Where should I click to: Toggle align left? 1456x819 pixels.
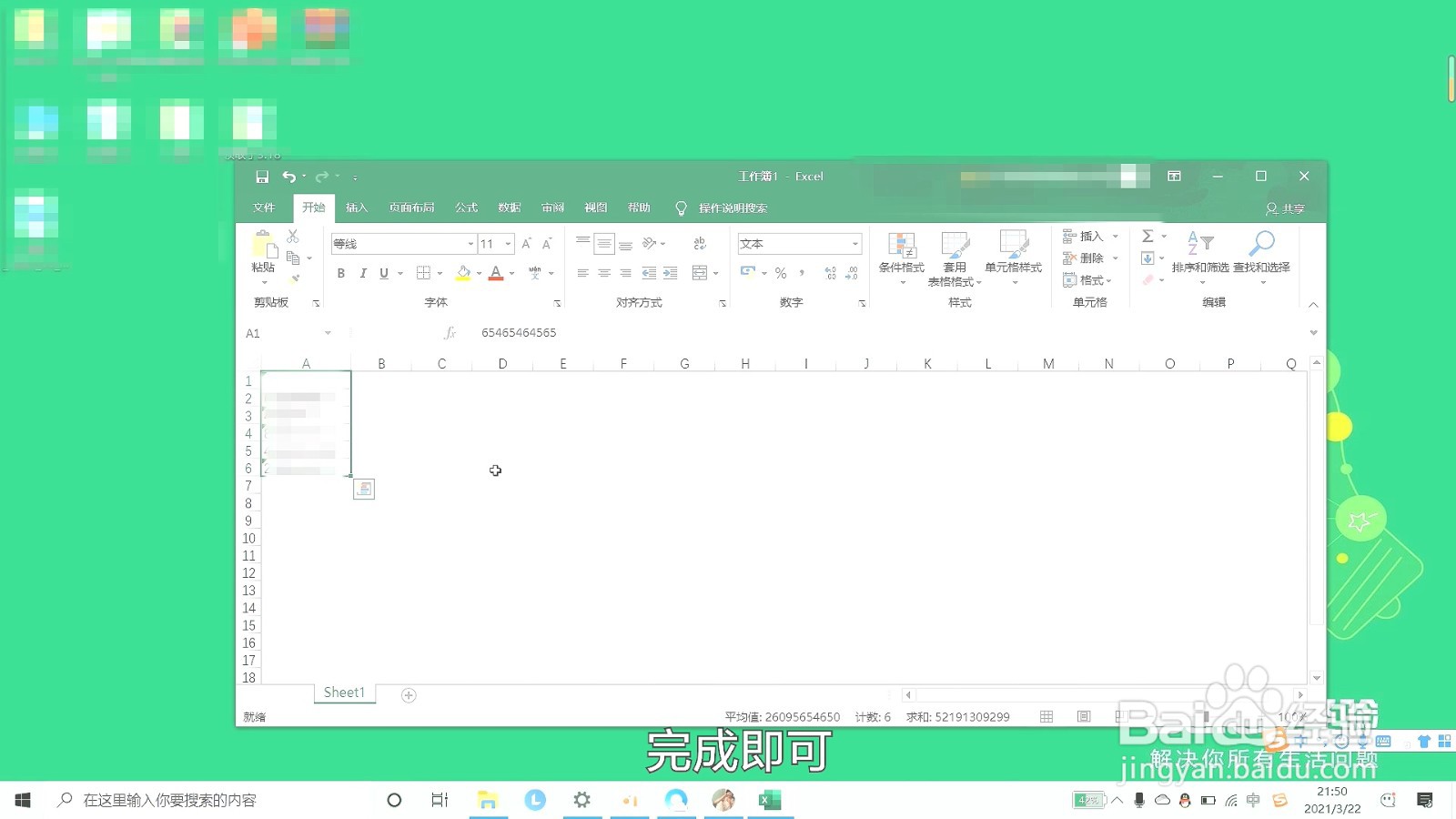[582, 273]
